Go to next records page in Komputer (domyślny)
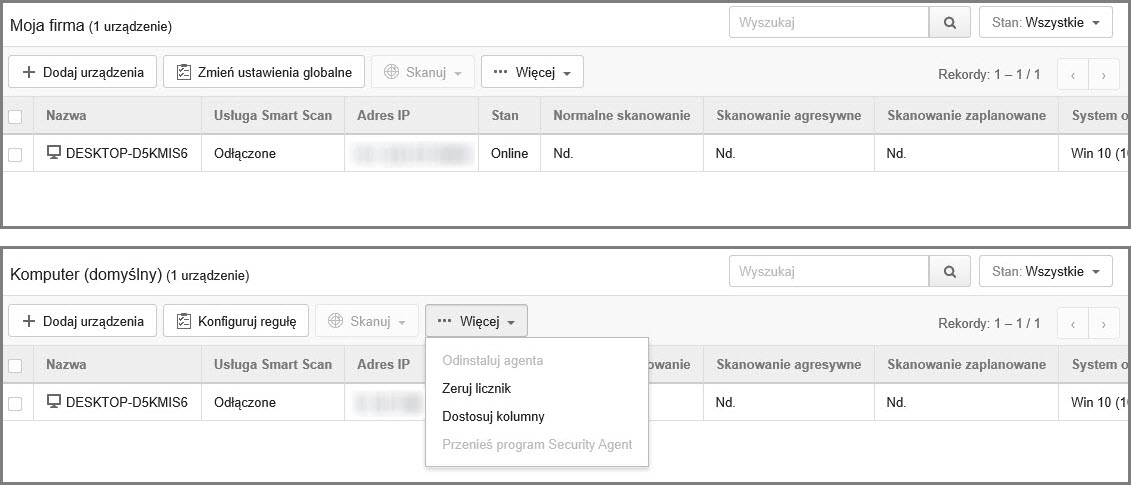1131x485 pixels. tap(1103, 323)
